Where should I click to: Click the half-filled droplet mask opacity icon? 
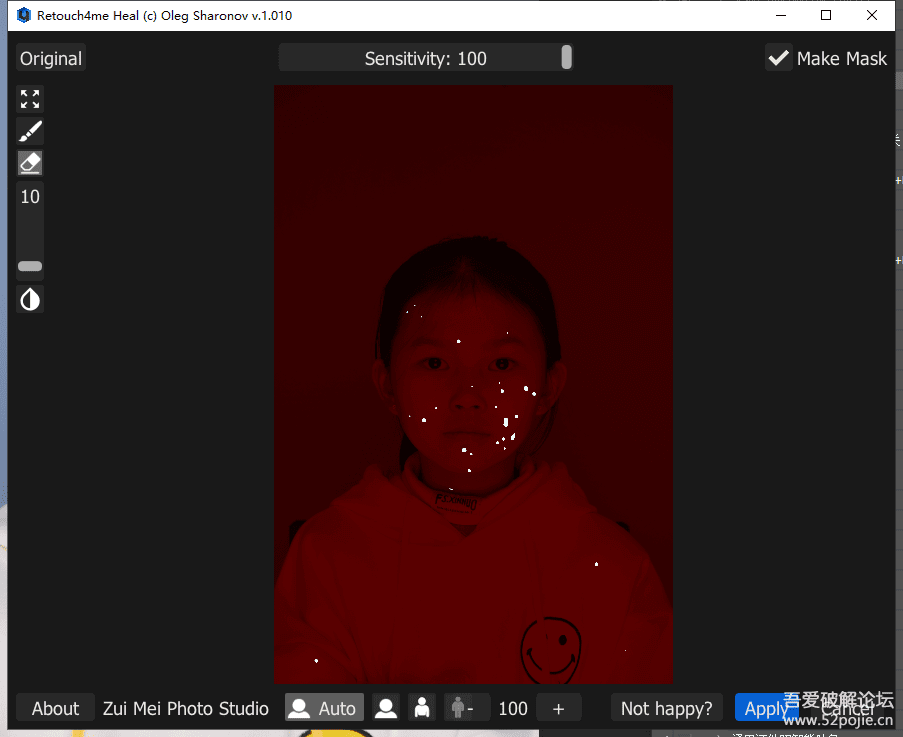point(30,299)
